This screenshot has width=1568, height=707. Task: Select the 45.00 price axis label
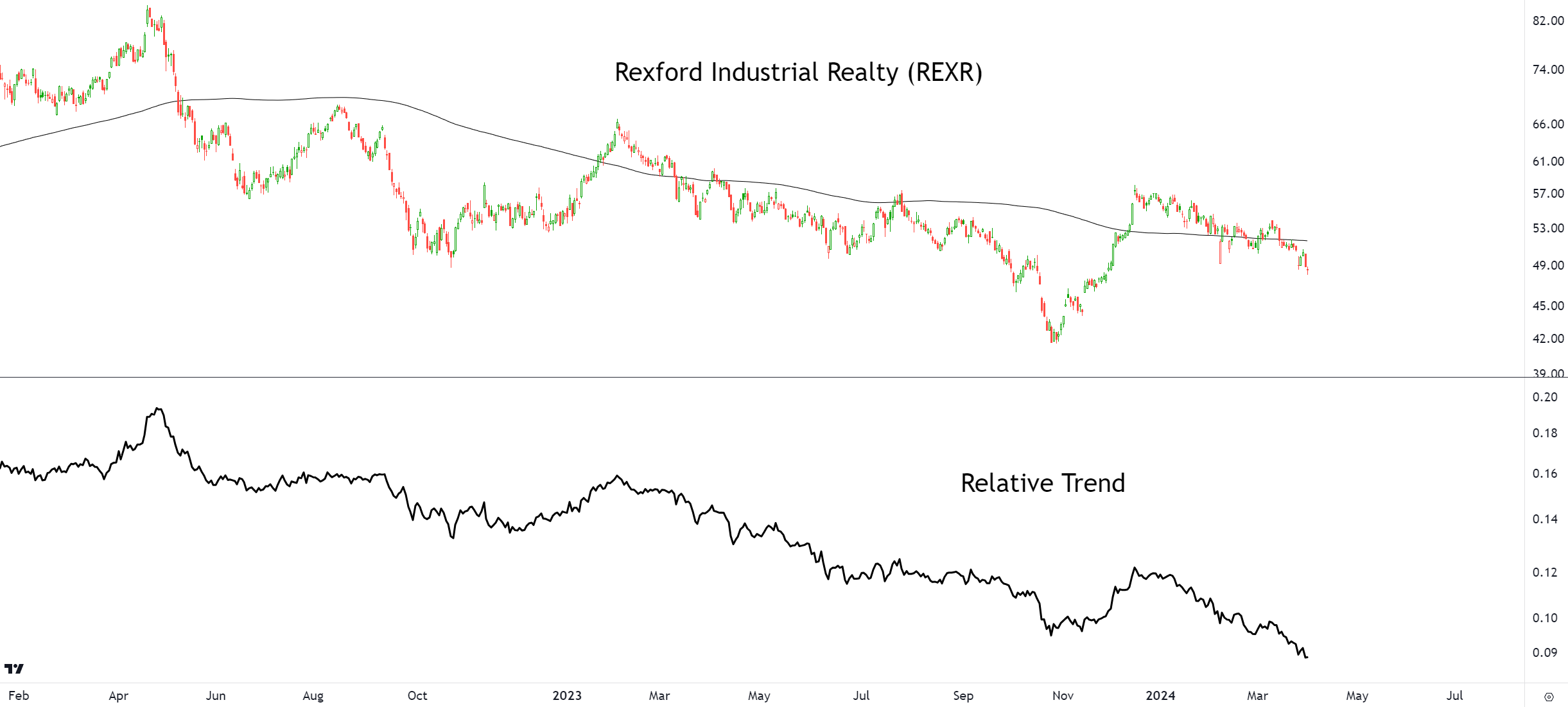coord(1548,306)
